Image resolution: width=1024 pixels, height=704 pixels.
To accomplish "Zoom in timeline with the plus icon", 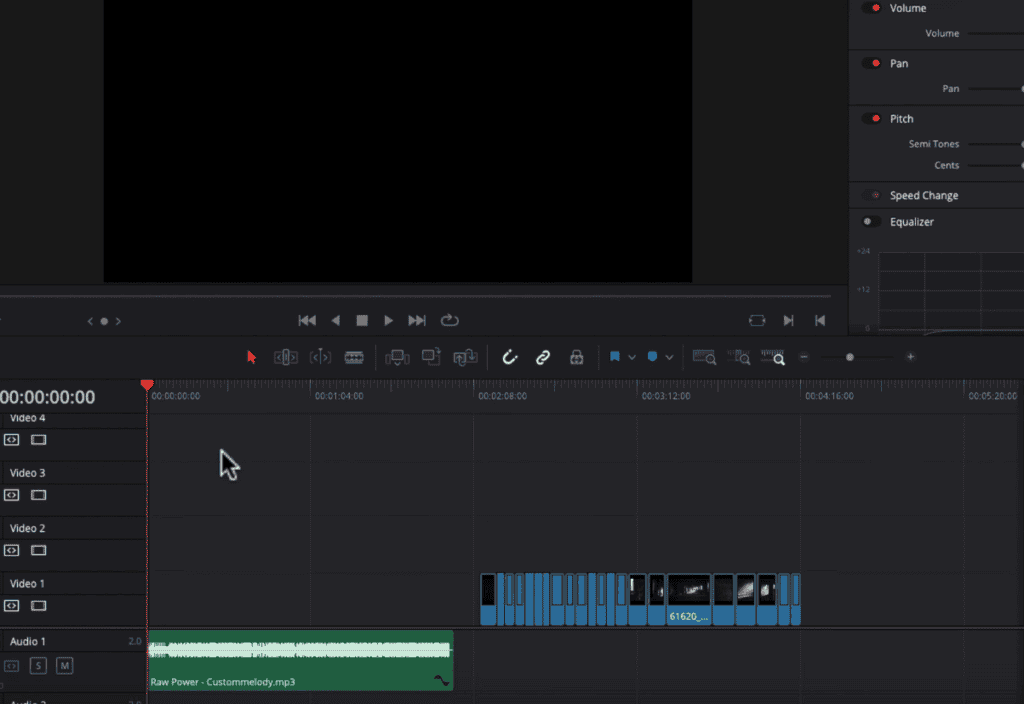I will 910,357.
